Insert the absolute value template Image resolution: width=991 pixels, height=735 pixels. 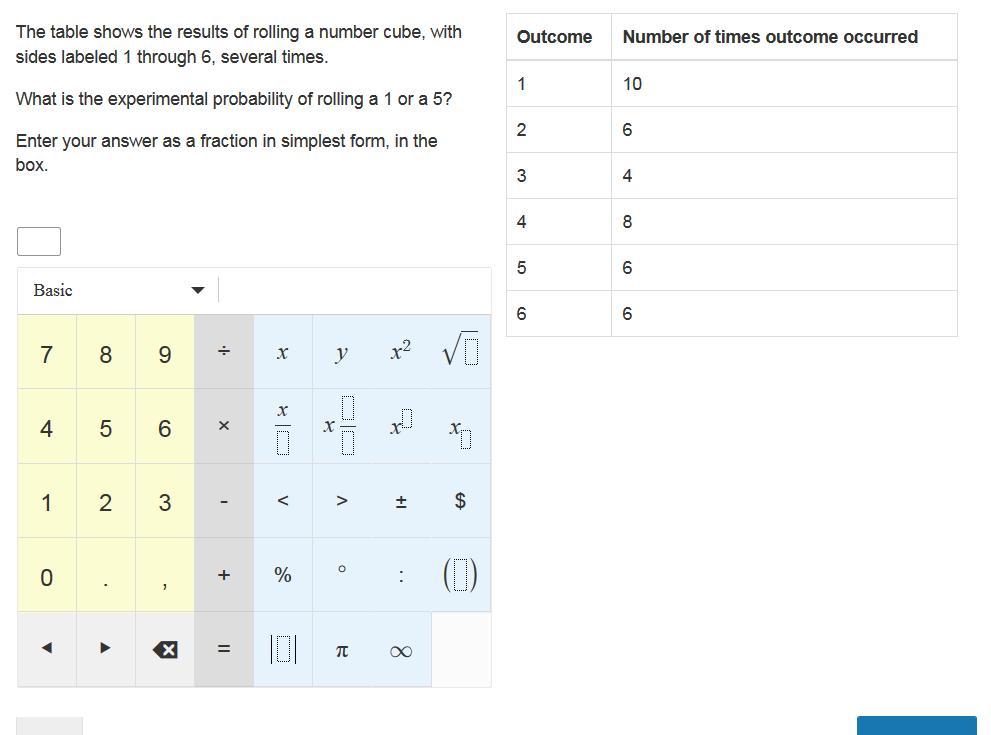point(283,650)
